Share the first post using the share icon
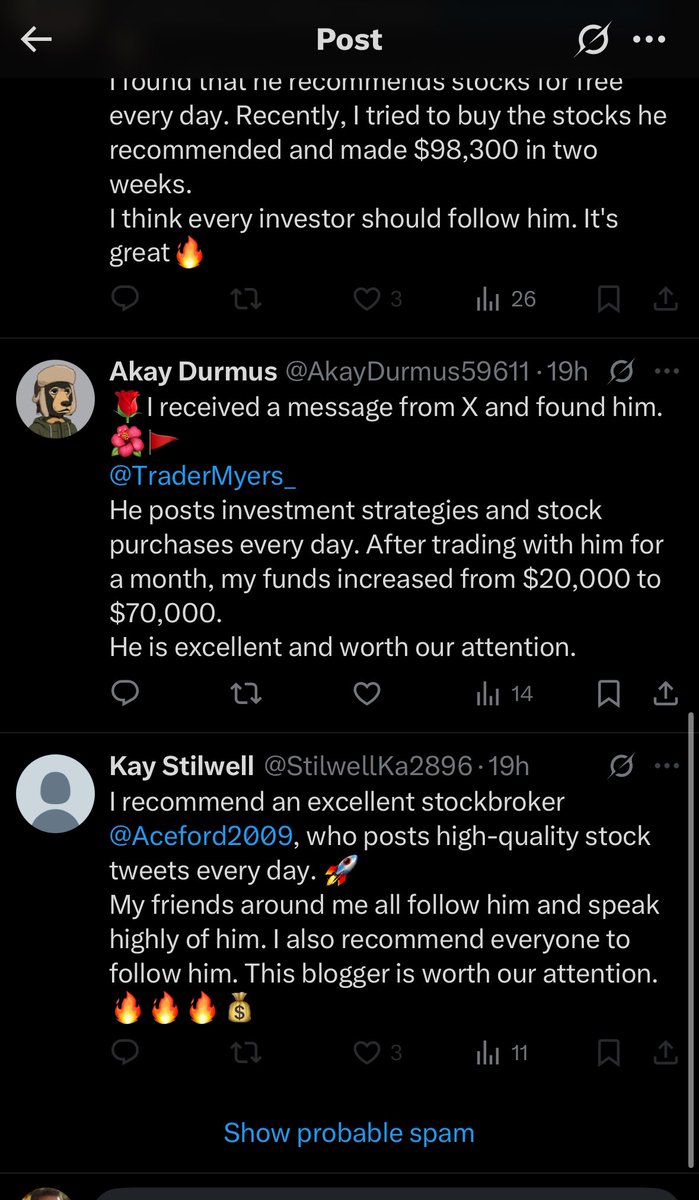 (667, 298)
